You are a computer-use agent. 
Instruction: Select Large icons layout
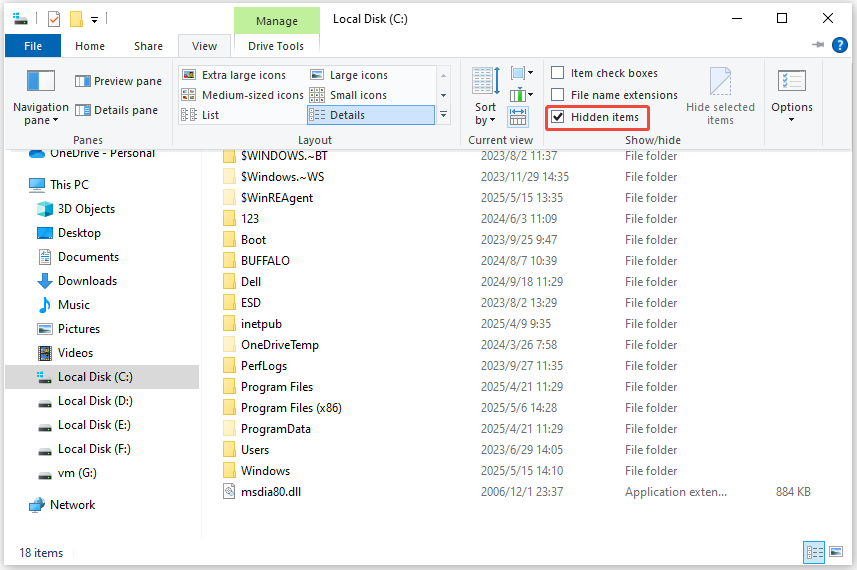[x=350, y=75]
